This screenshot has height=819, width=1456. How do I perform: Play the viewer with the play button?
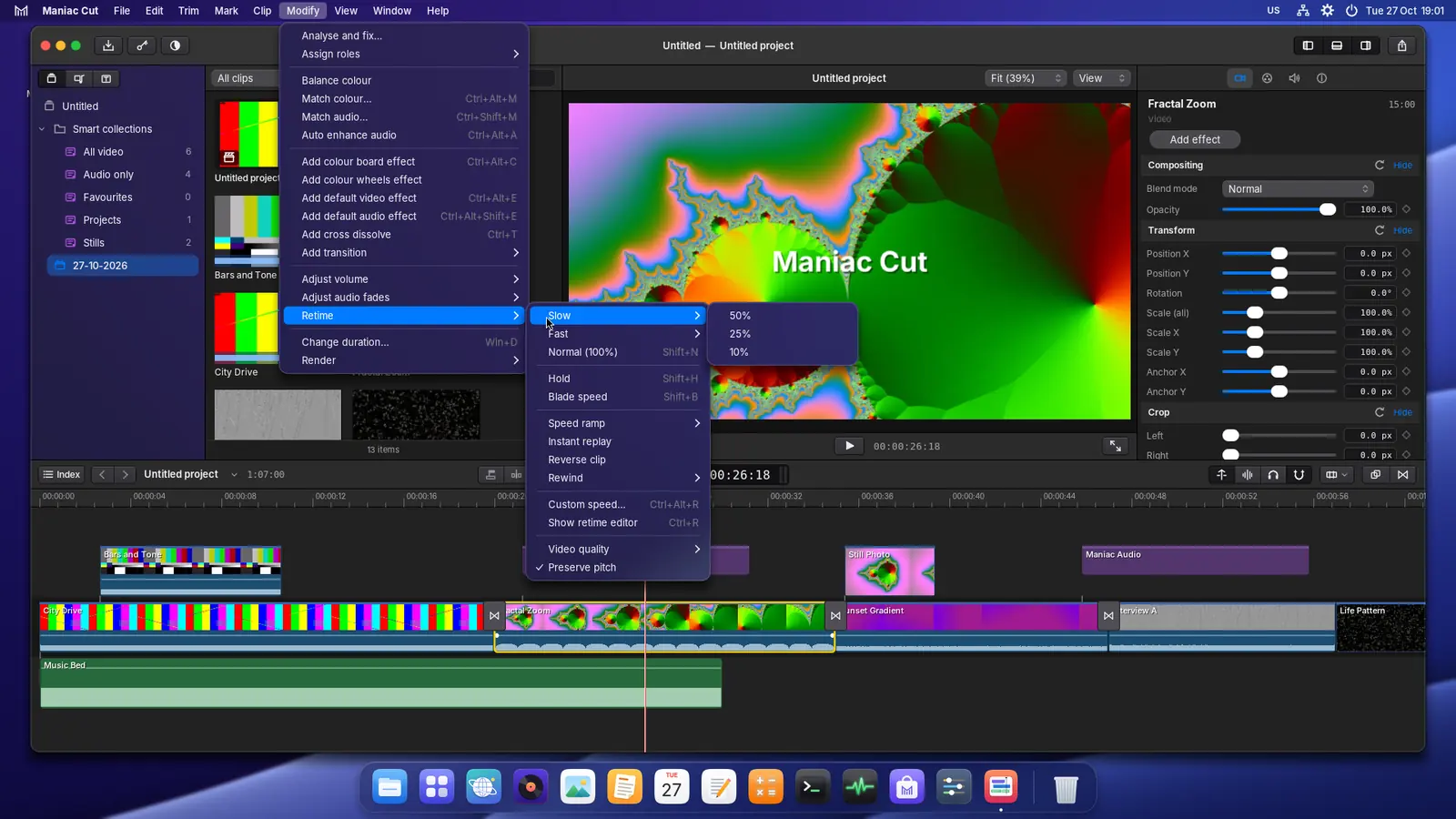[849, 446]
